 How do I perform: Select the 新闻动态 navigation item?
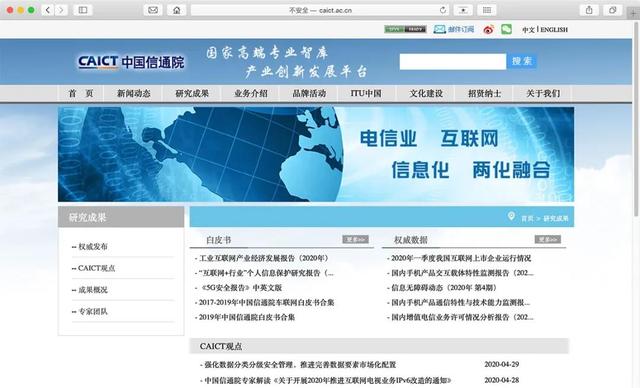tap(133, 93)
